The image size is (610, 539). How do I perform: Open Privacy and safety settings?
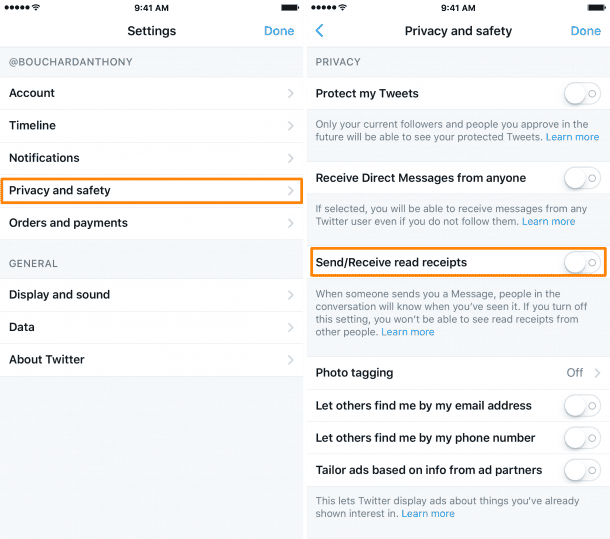coord(150,190)
